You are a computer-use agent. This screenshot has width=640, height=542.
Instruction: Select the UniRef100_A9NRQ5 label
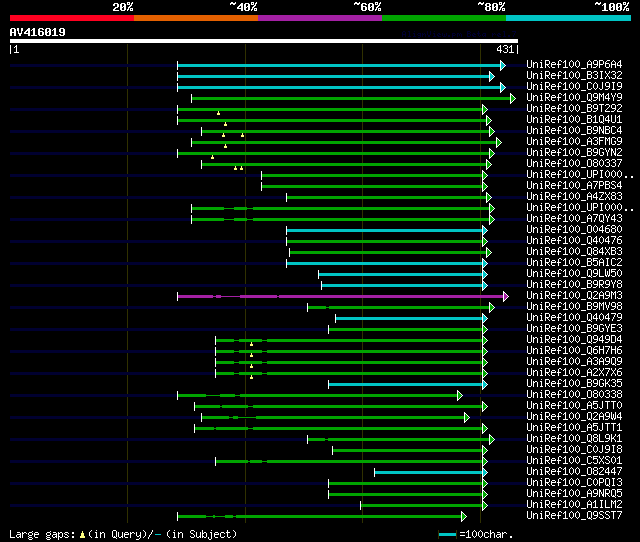574,494
